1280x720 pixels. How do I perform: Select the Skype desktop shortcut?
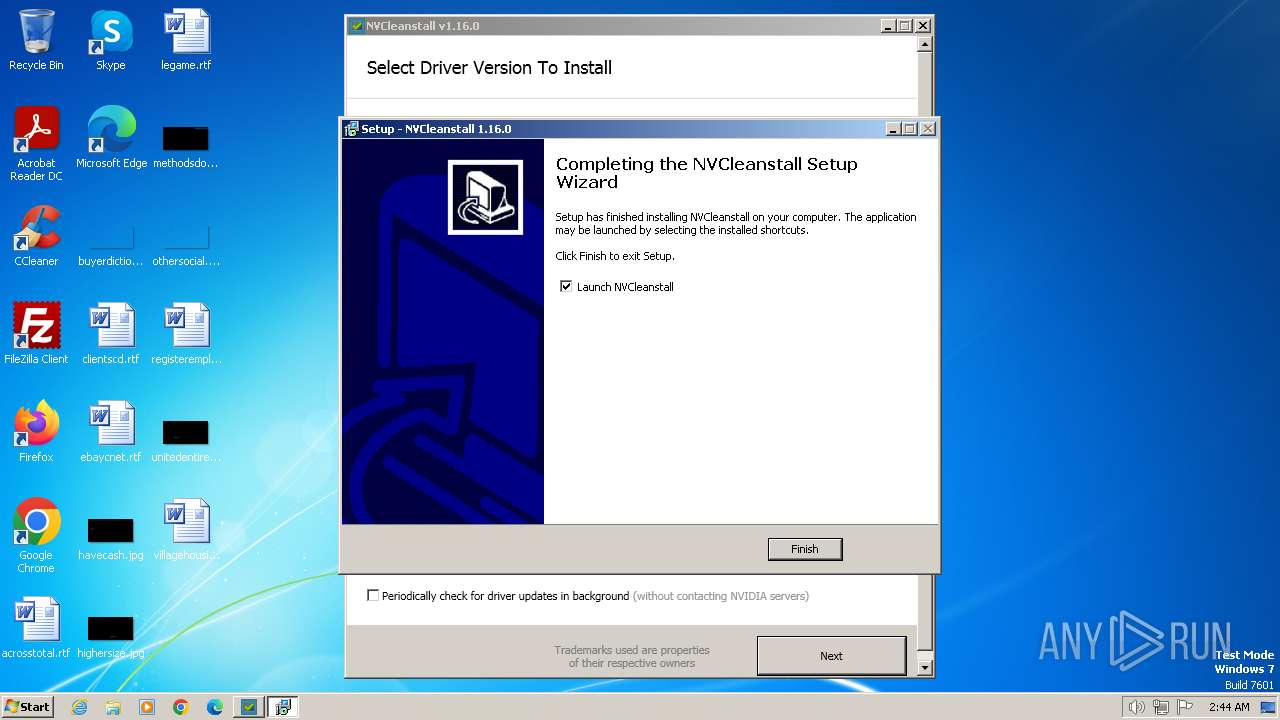(111, 41)
